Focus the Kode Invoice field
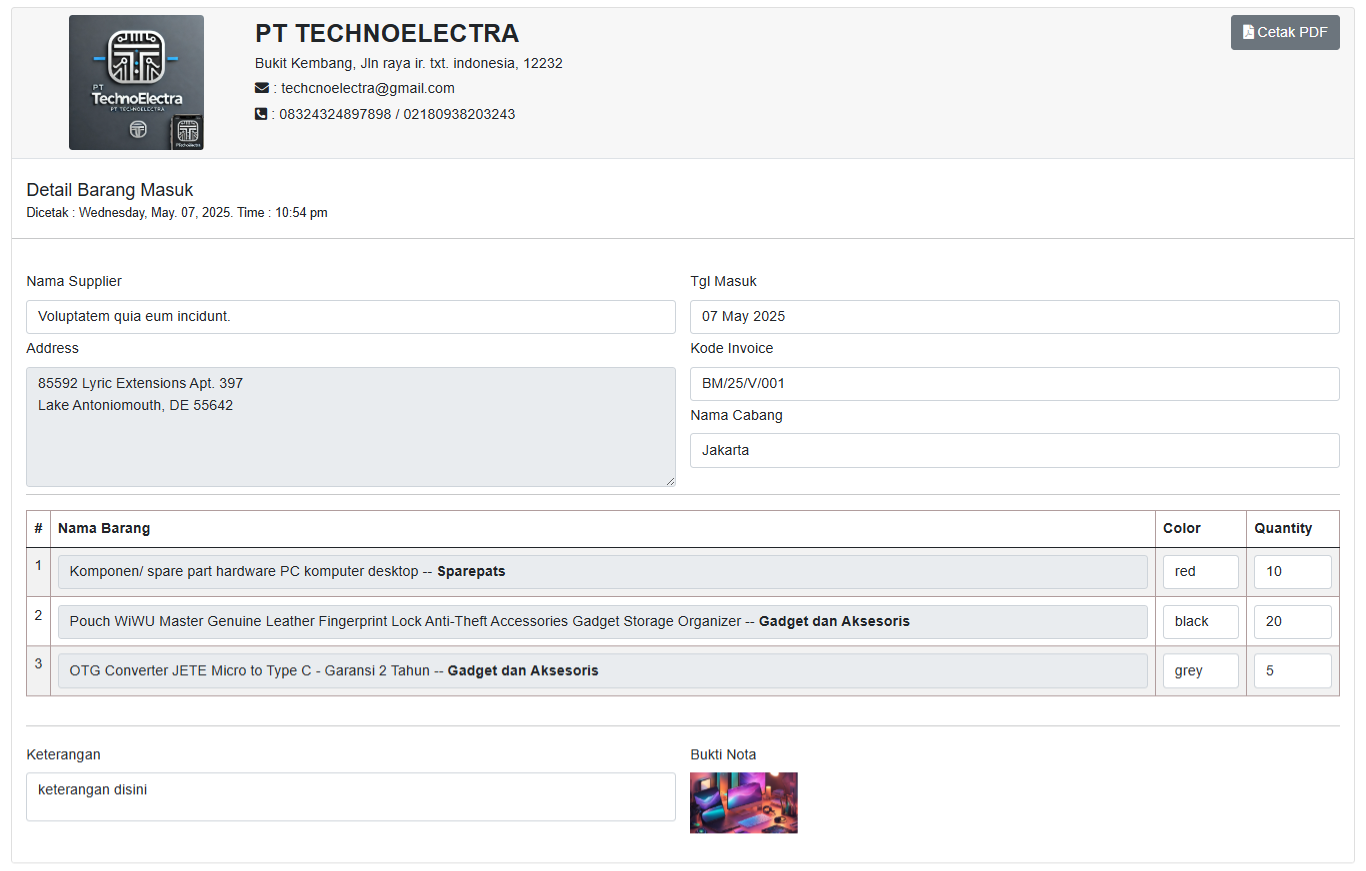Image resolution: width=1366 pixels, height=871 pixels. click(x=1014, y=384)
